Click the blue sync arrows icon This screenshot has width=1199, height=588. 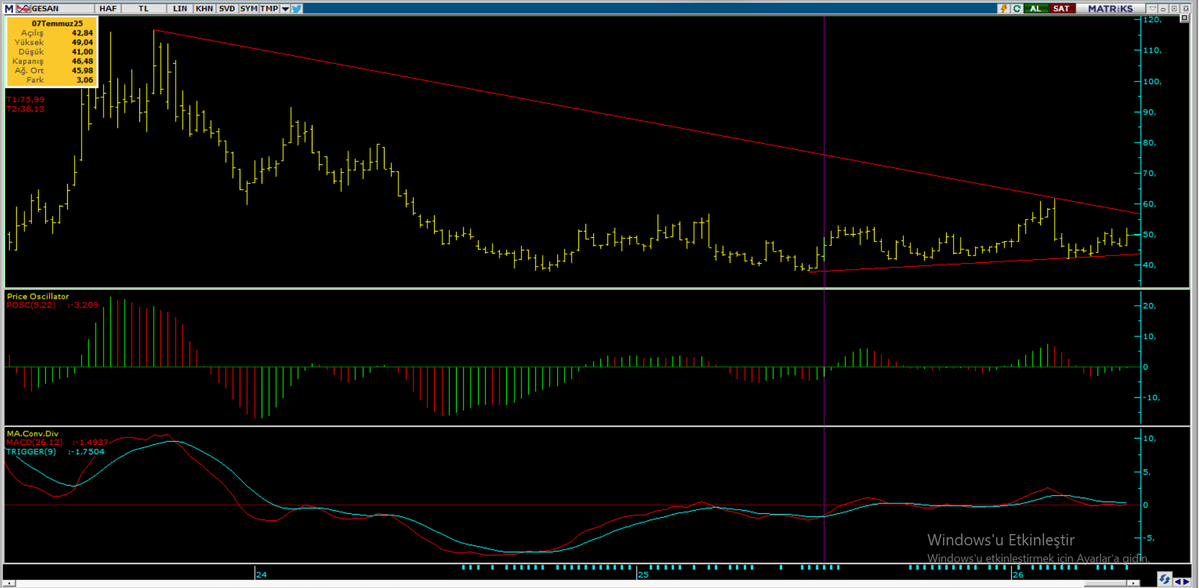coord(1165,579)
